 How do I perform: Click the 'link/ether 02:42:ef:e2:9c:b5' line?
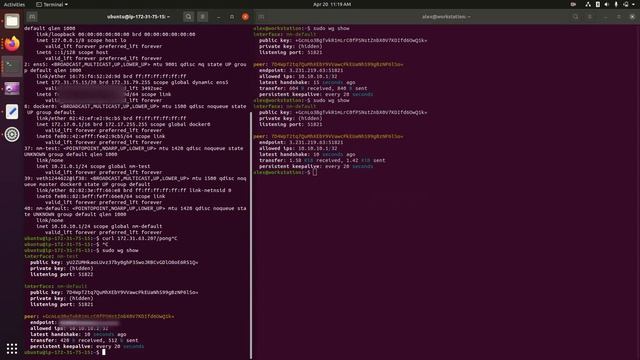[111, 118]
